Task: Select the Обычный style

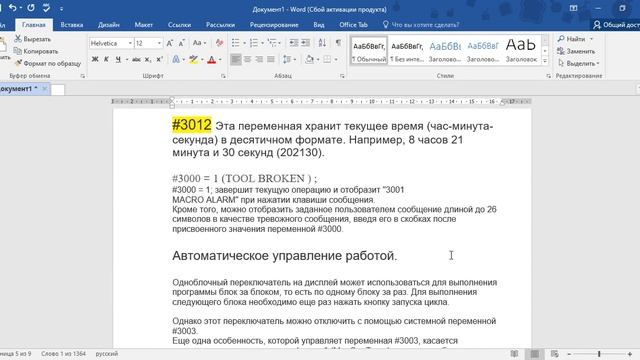Action: coord(369,51)
